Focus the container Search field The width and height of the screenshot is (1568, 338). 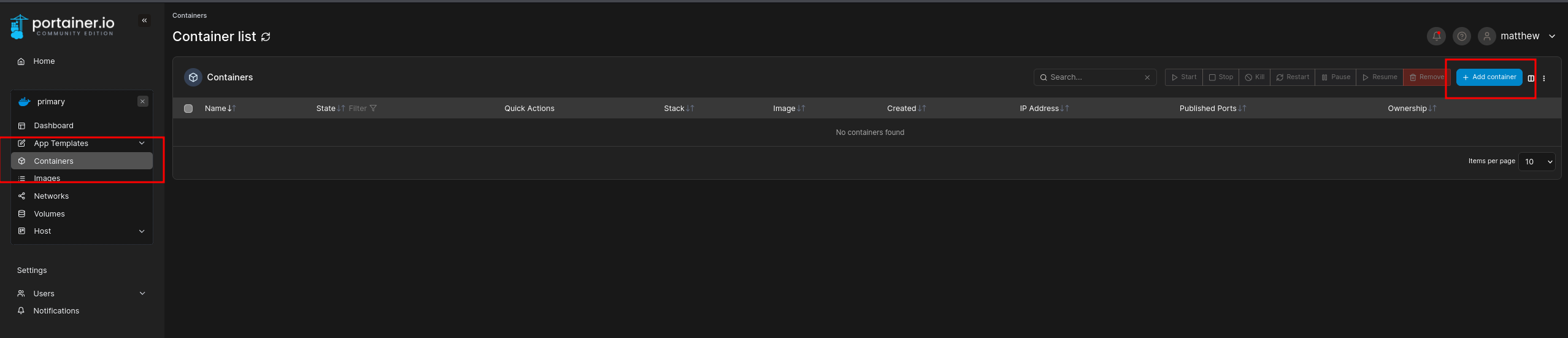(1095, 77)
